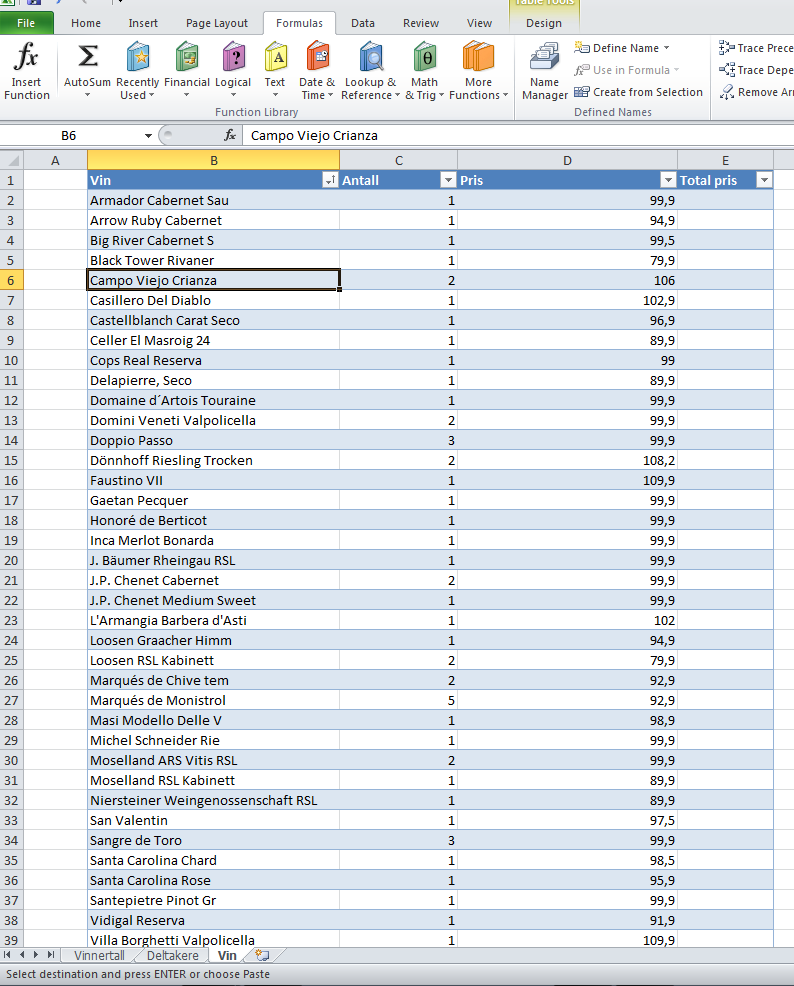Select cell Armador Cabernet Sau
This screenshot has height=986, width=794.
(213, 201)
